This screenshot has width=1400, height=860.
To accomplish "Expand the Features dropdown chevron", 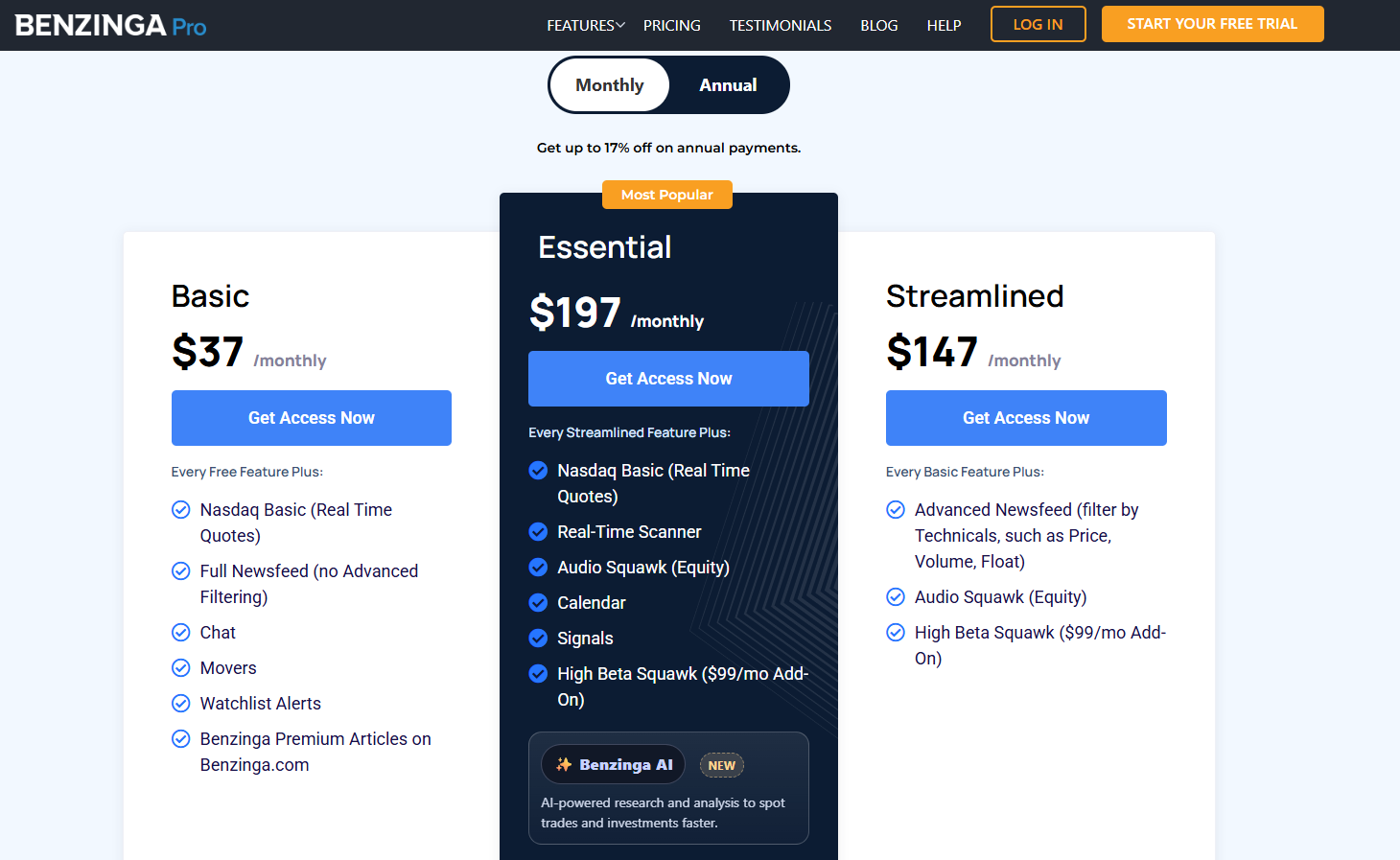I will click(x=620, y=25).
